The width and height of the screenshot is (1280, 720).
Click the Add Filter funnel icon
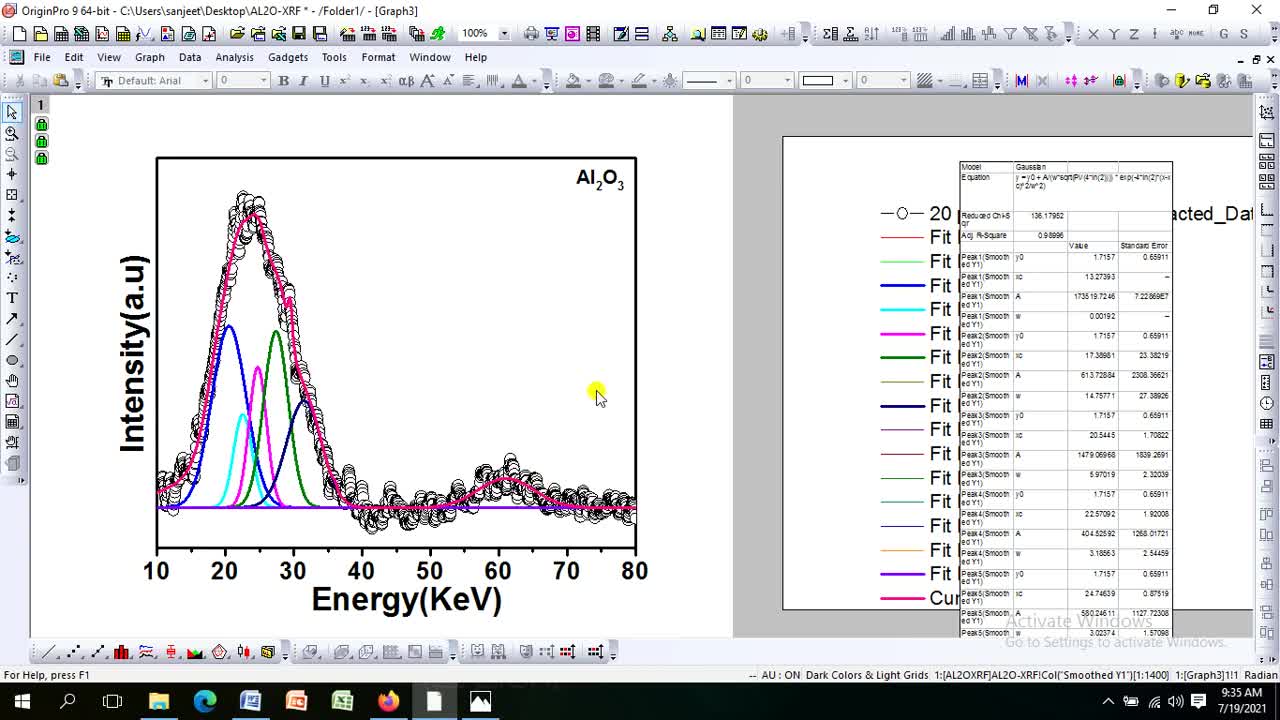pos(1009,33)
